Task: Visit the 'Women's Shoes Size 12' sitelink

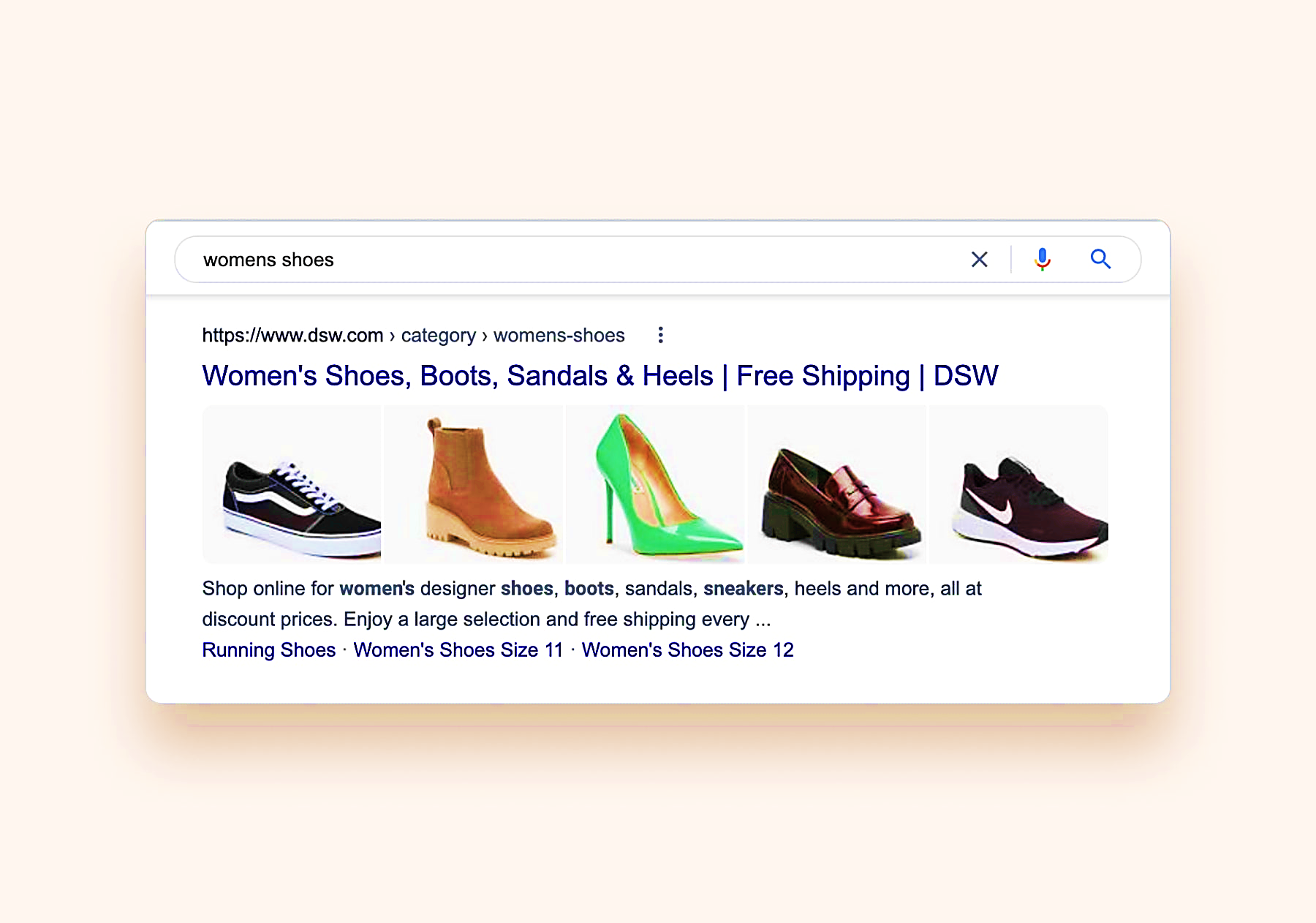Action: pos(687,650)
